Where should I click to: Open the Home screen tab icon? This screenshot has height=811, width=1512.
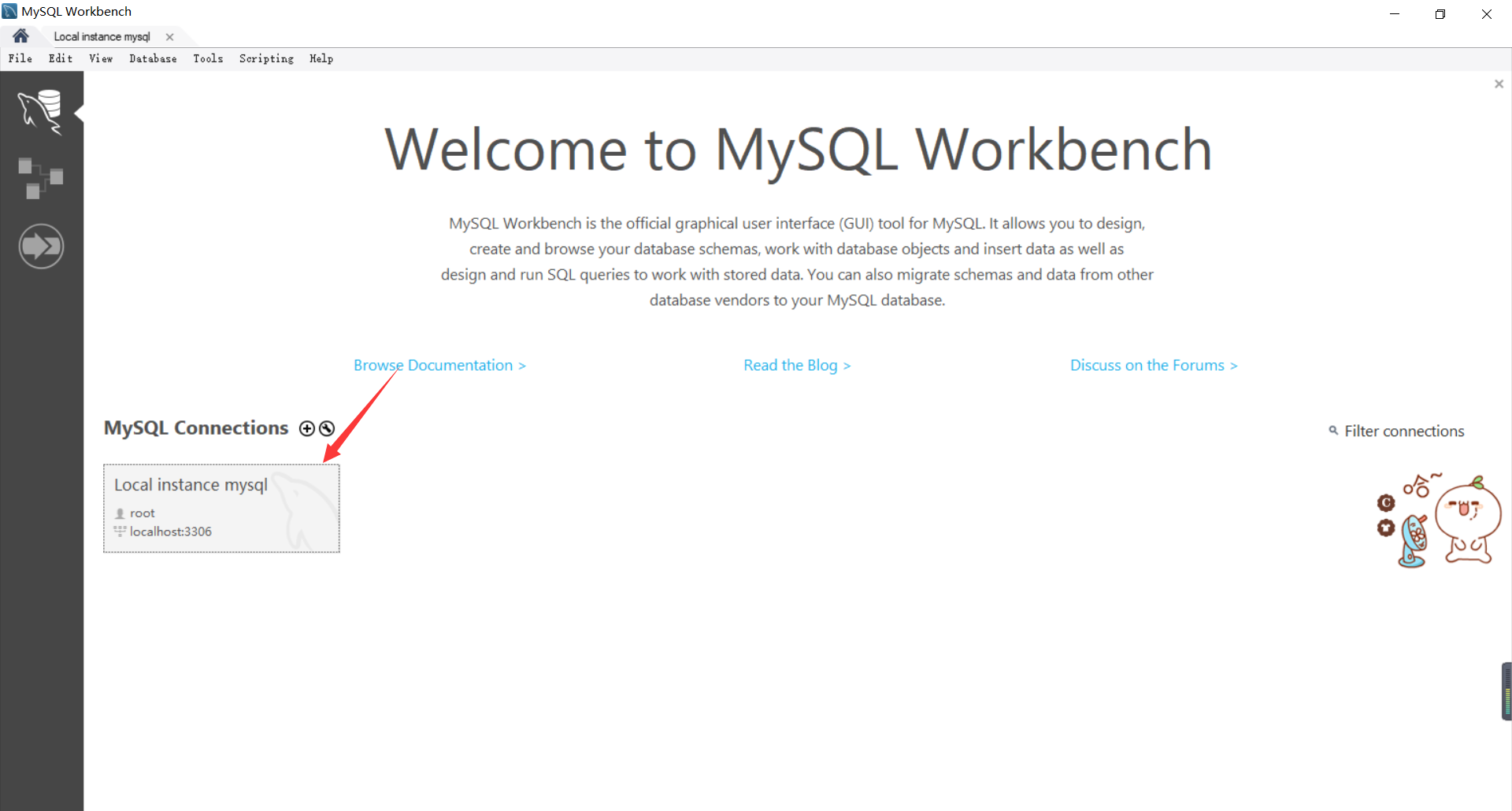tap(20, 36)
